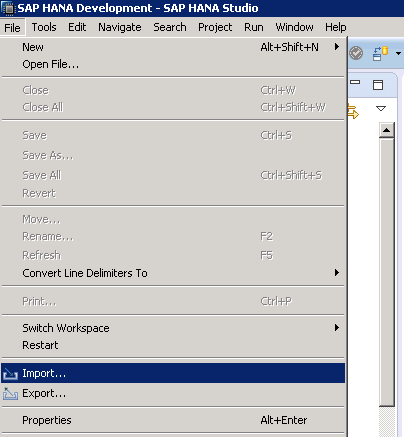Minimize the view panel
This screenshot has height=437, width=404.
click(355, 82)
